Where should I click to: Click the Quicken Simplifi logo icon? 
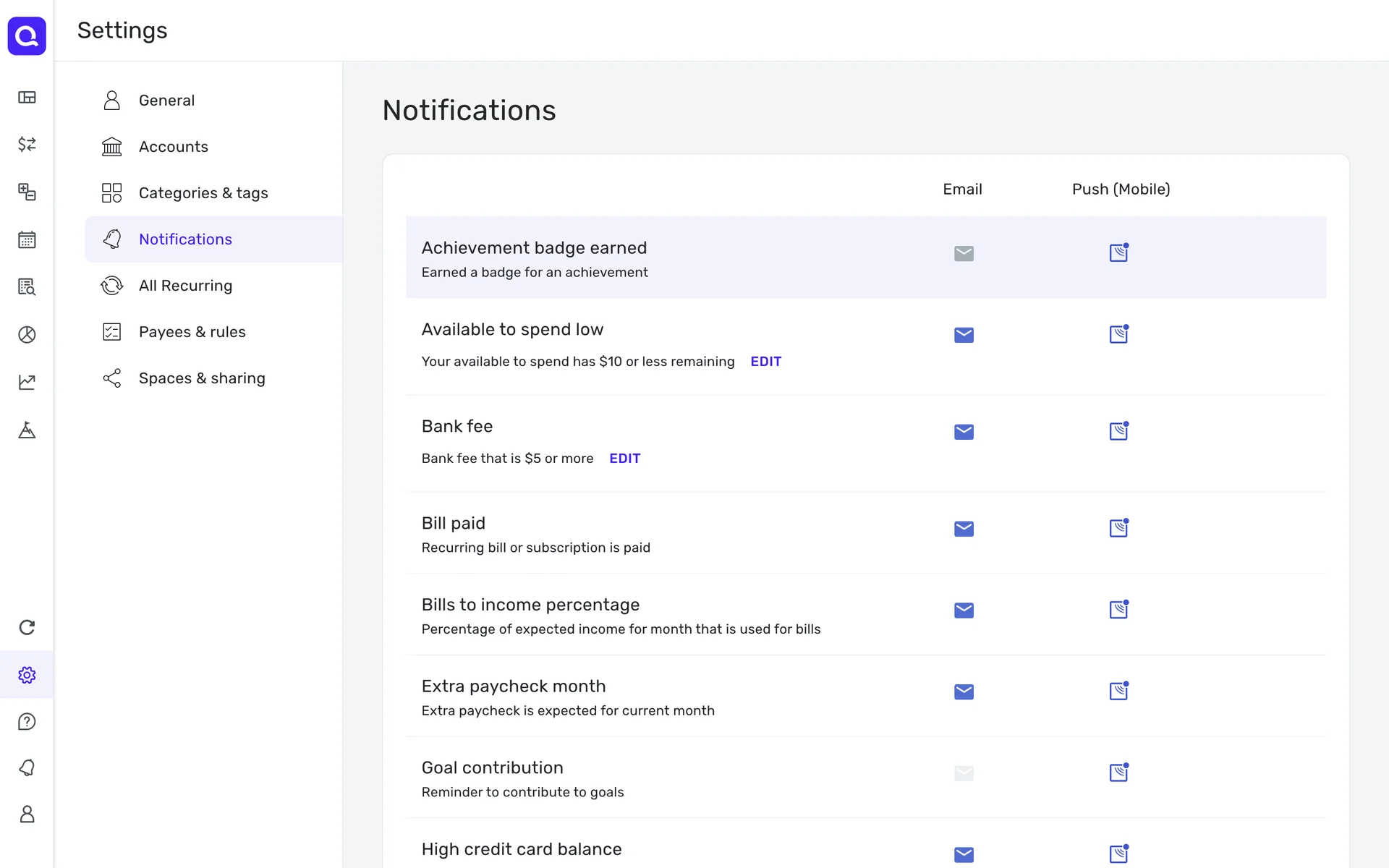pyautogui.click(x=27, y=35)
